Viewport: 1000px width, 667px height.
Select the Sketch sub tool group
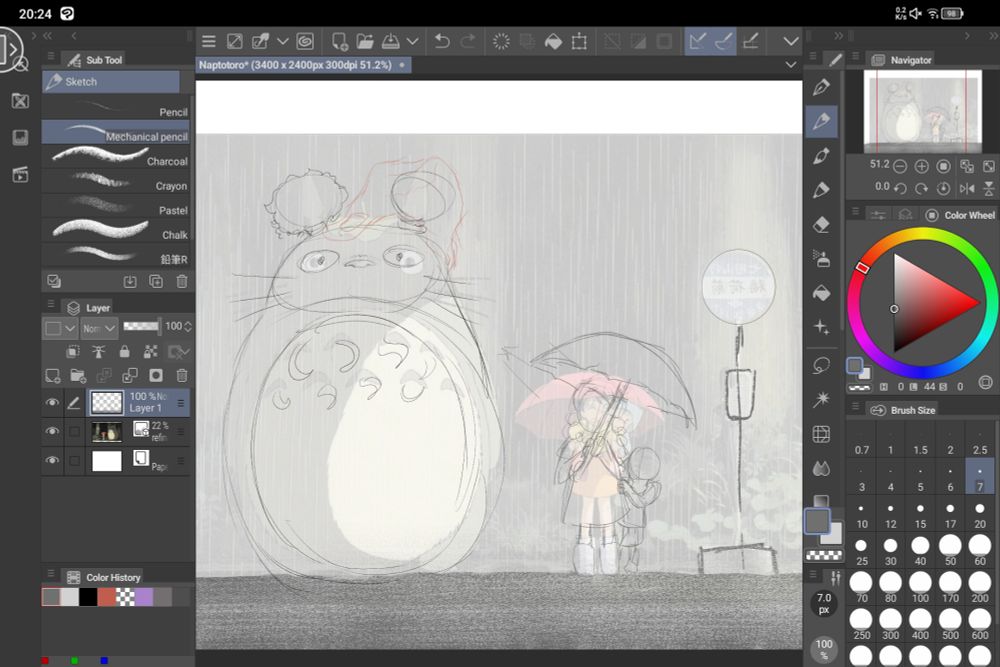pos(111,82)
